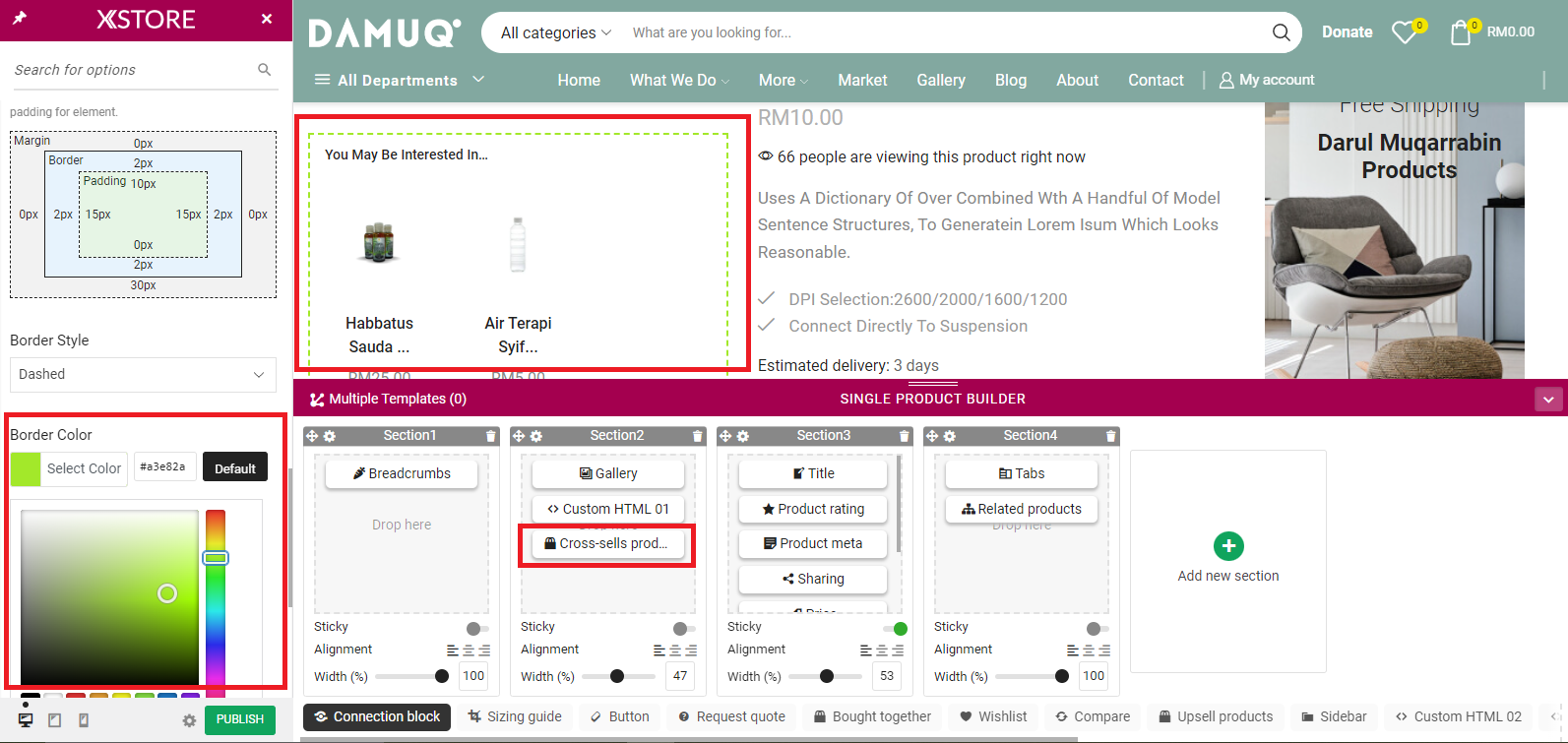Switch to desktop preview device
The image size is (1568, 743).
coord(26,720)
